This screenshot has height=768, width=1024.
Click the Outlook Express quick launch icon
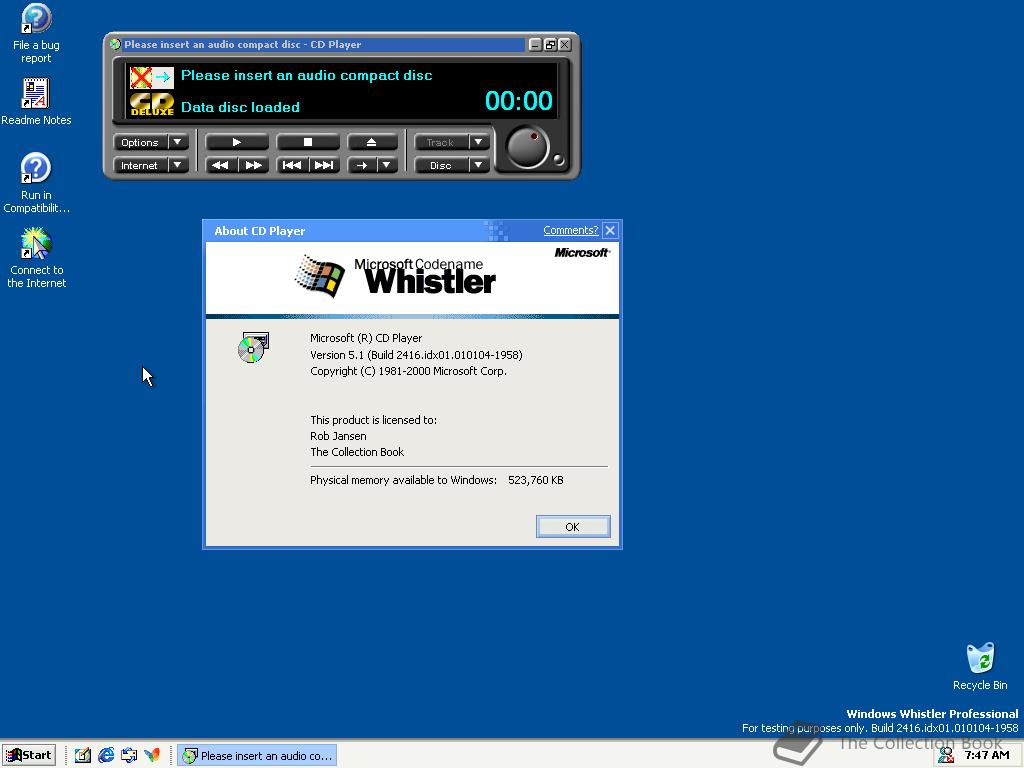click(x=129, y=755)
